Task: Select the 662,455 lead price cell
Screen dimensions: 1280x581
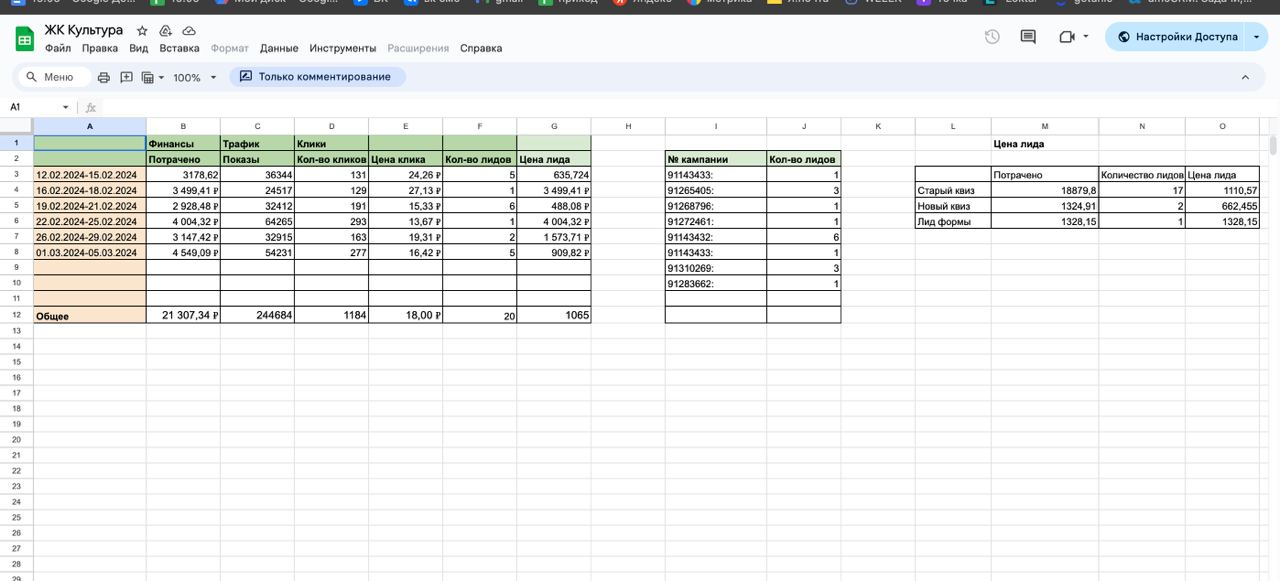Action: tap(1222, 206)
